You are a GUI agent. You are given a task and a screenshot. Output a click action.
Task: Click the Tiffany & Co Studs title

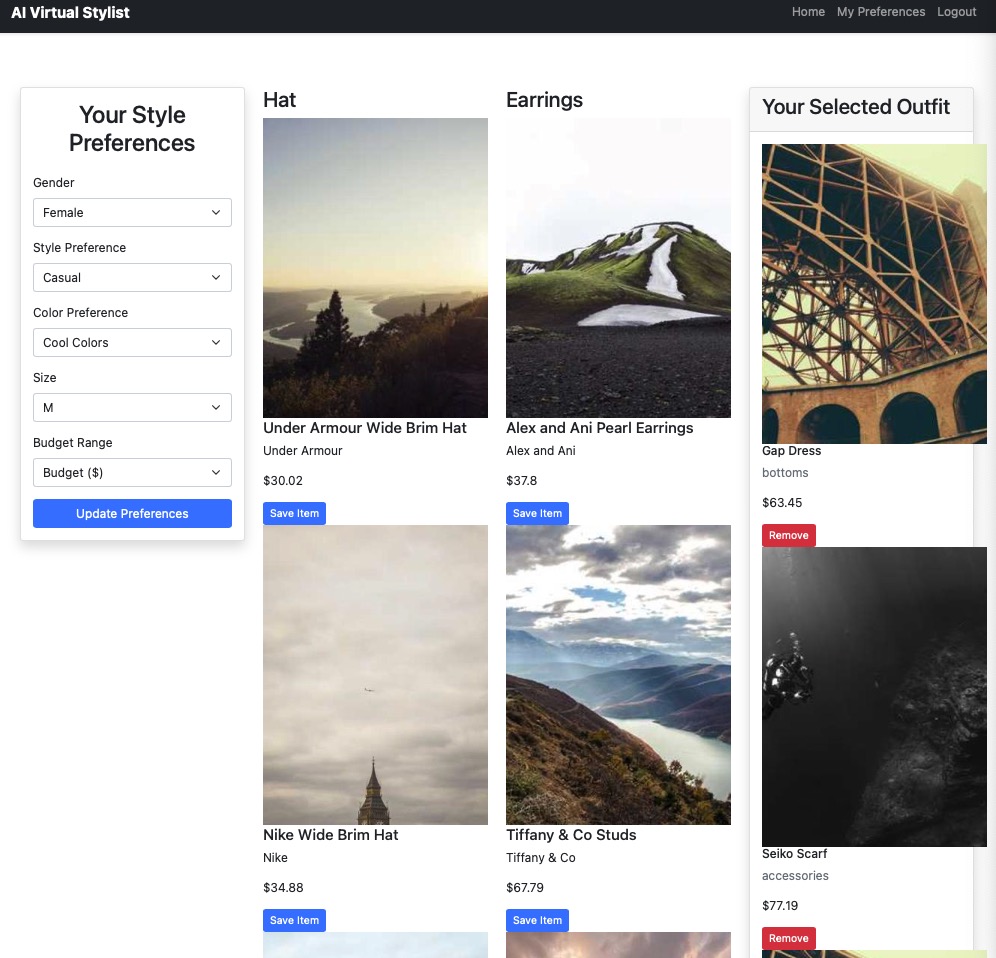[x=571, y=835]
